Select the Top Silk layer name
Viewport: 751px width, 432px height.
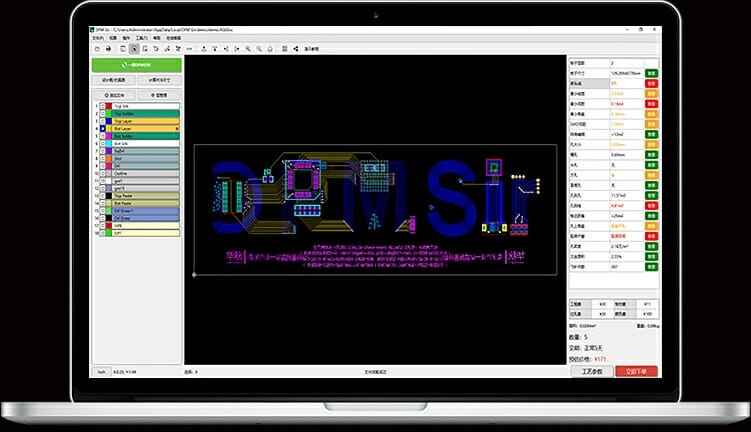[x=146, y=106]
